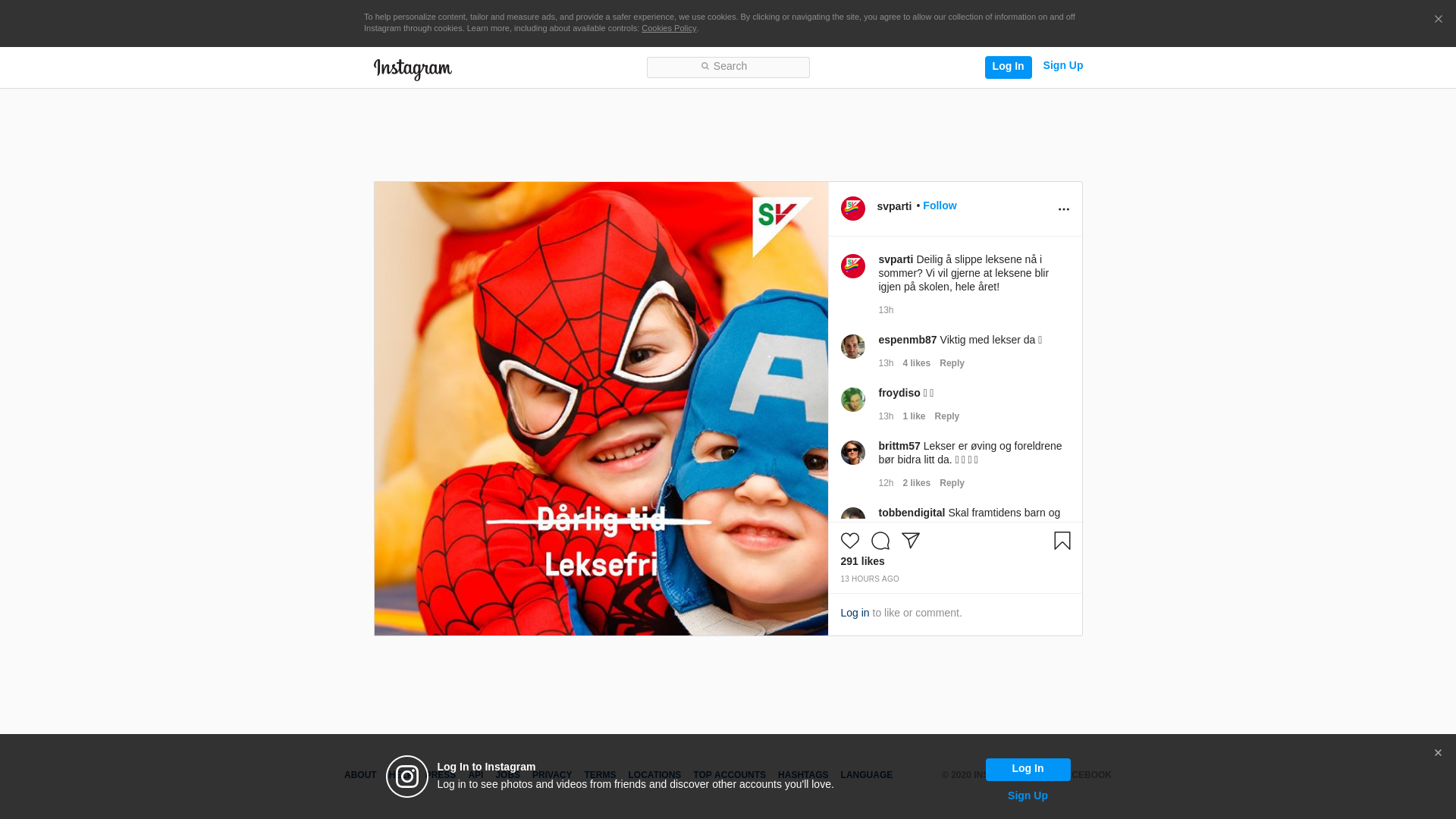The height and width of the screenshot is (819, 1456).
Task: Click 13h timestamp on froydiso comment
Action: click(x=886, y=416)
